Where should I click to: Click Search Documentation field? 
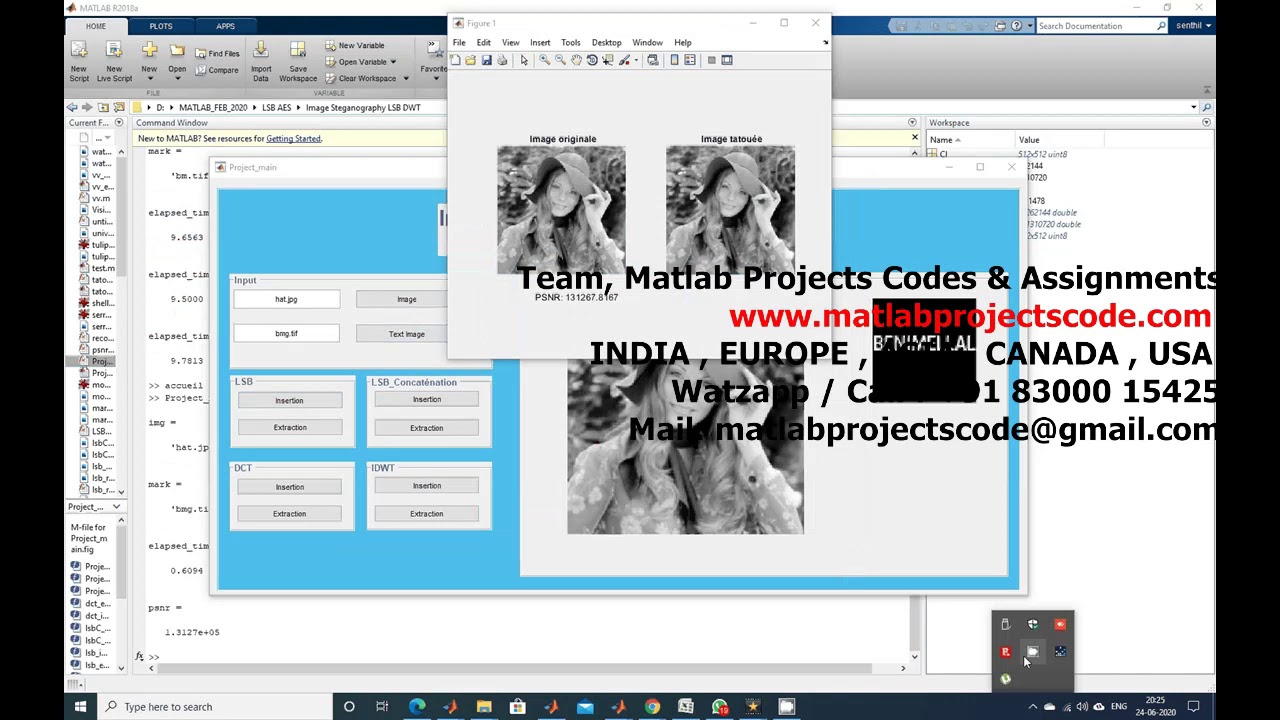[1102, 26]
